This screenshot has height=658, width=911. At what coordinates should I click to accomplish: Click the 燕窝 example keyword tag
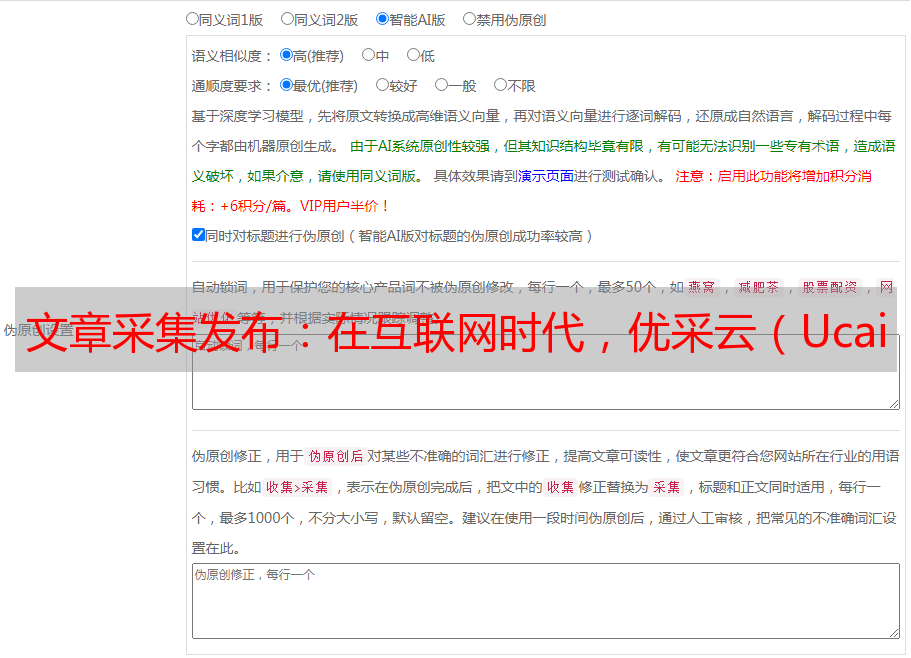pos(701,287)
